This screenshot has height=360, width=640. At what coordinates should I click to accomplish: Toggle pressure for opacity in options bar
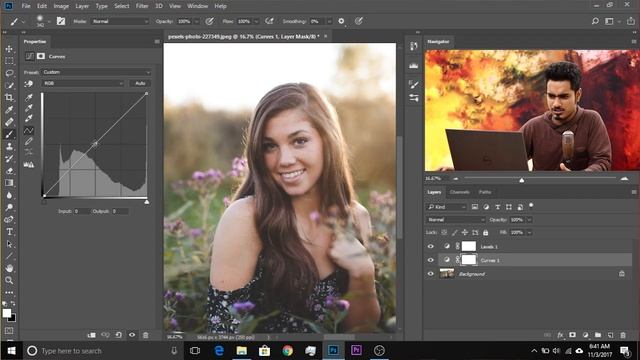[x=210, y=21]
